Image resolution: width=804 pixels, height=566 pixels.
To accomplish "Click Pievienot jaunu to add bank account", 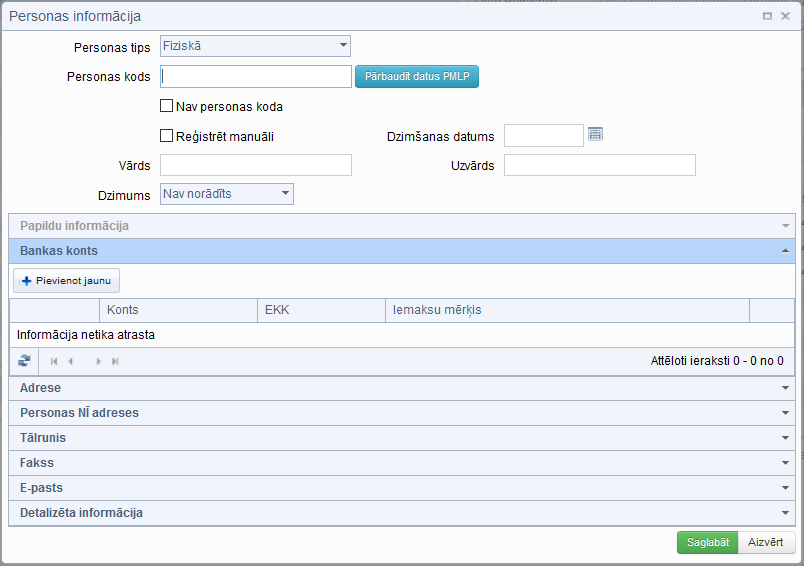I will [66, 281].
